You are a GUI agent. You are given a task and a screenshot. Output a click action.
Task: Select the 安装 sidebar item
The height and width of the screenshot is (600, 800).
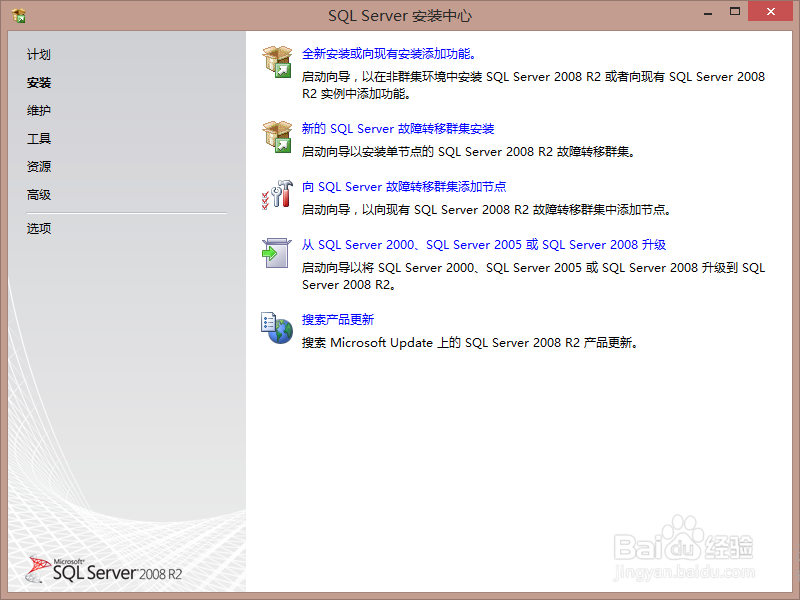tap(39, 83)
